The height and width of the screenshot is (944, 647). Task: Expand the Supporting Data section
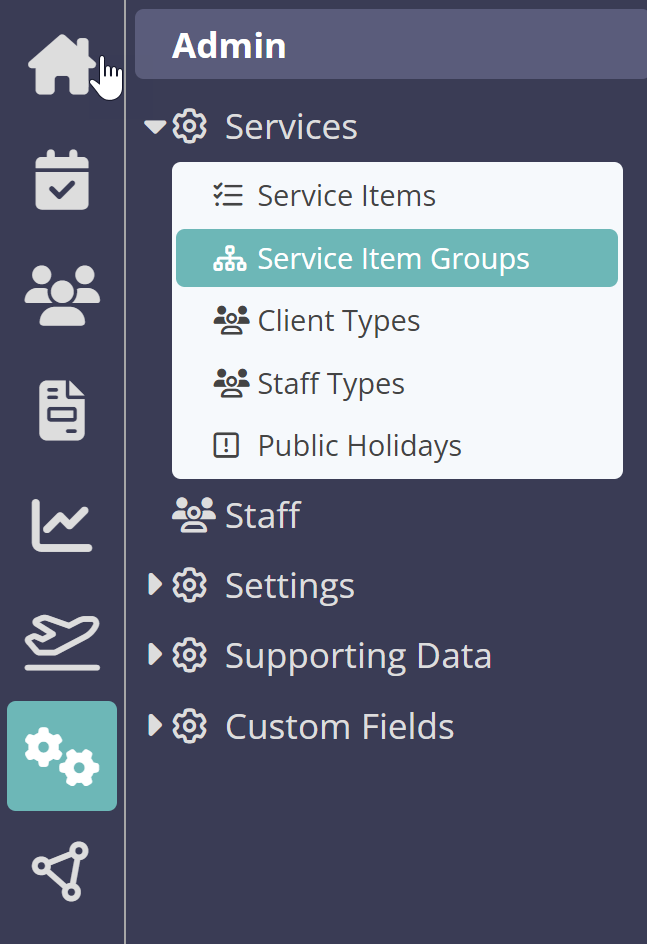coord(155,655)
